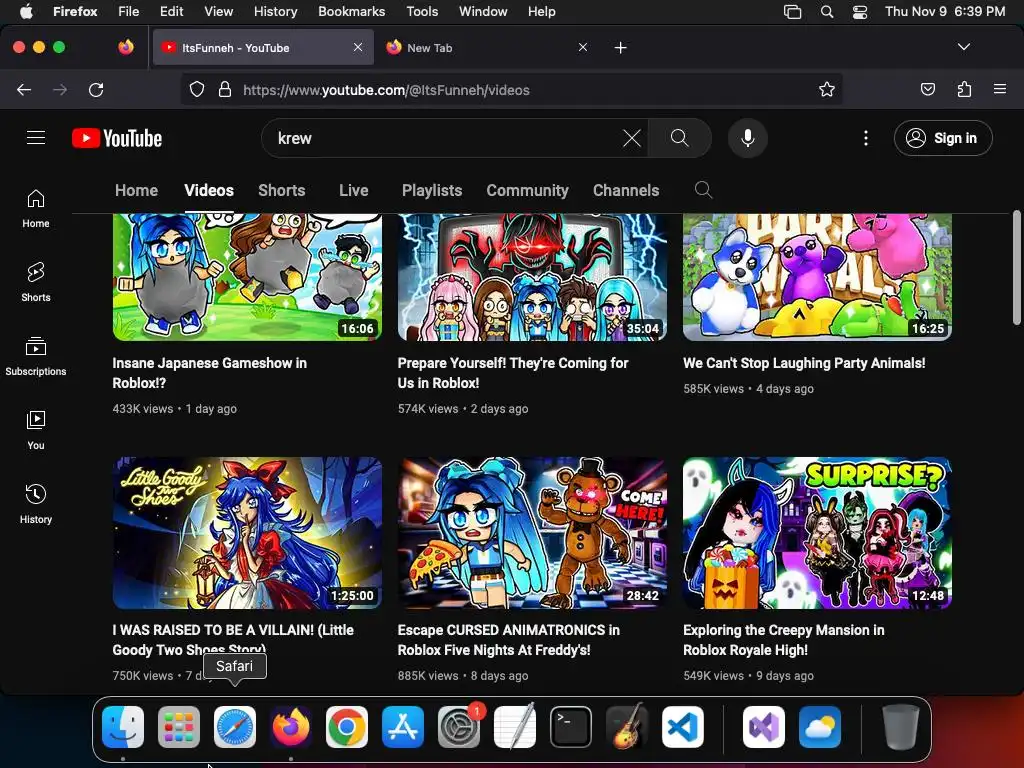Show site security padlock info
Image resolution: width=1024 pixels, height=768 pixels.
[225, 89]
